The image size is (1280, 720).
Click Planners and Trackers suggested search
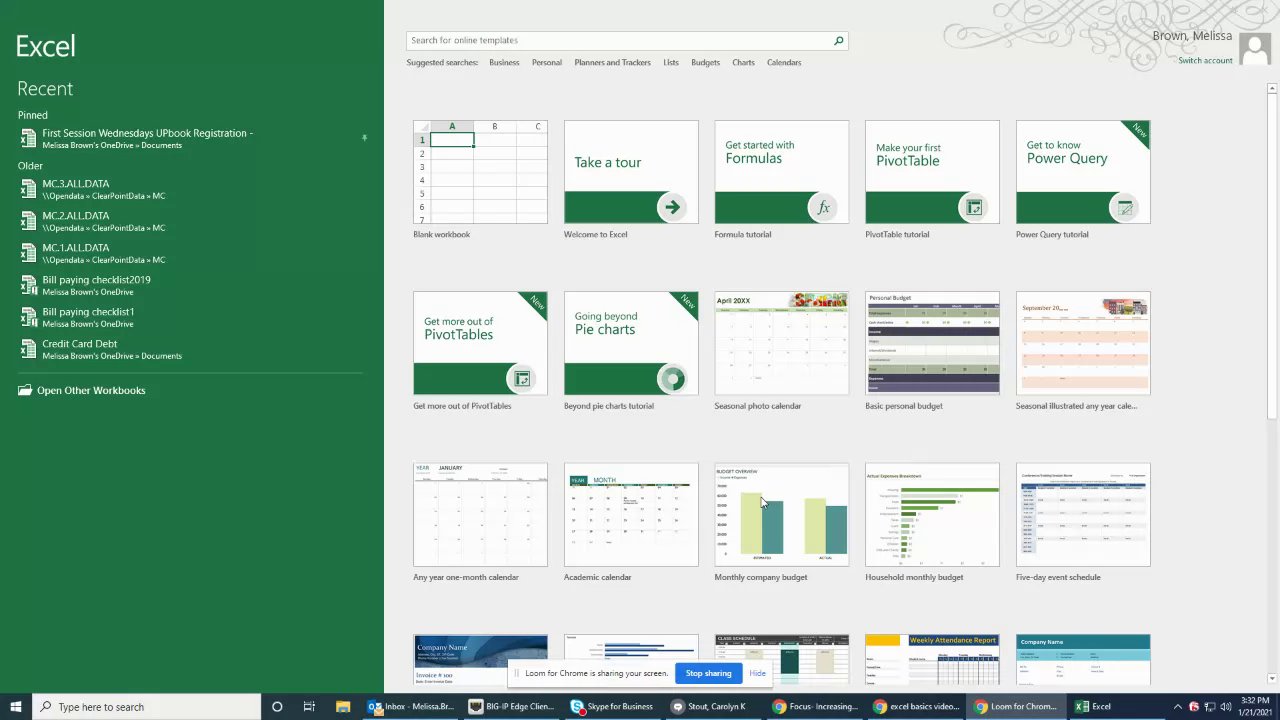click(612, 62)
